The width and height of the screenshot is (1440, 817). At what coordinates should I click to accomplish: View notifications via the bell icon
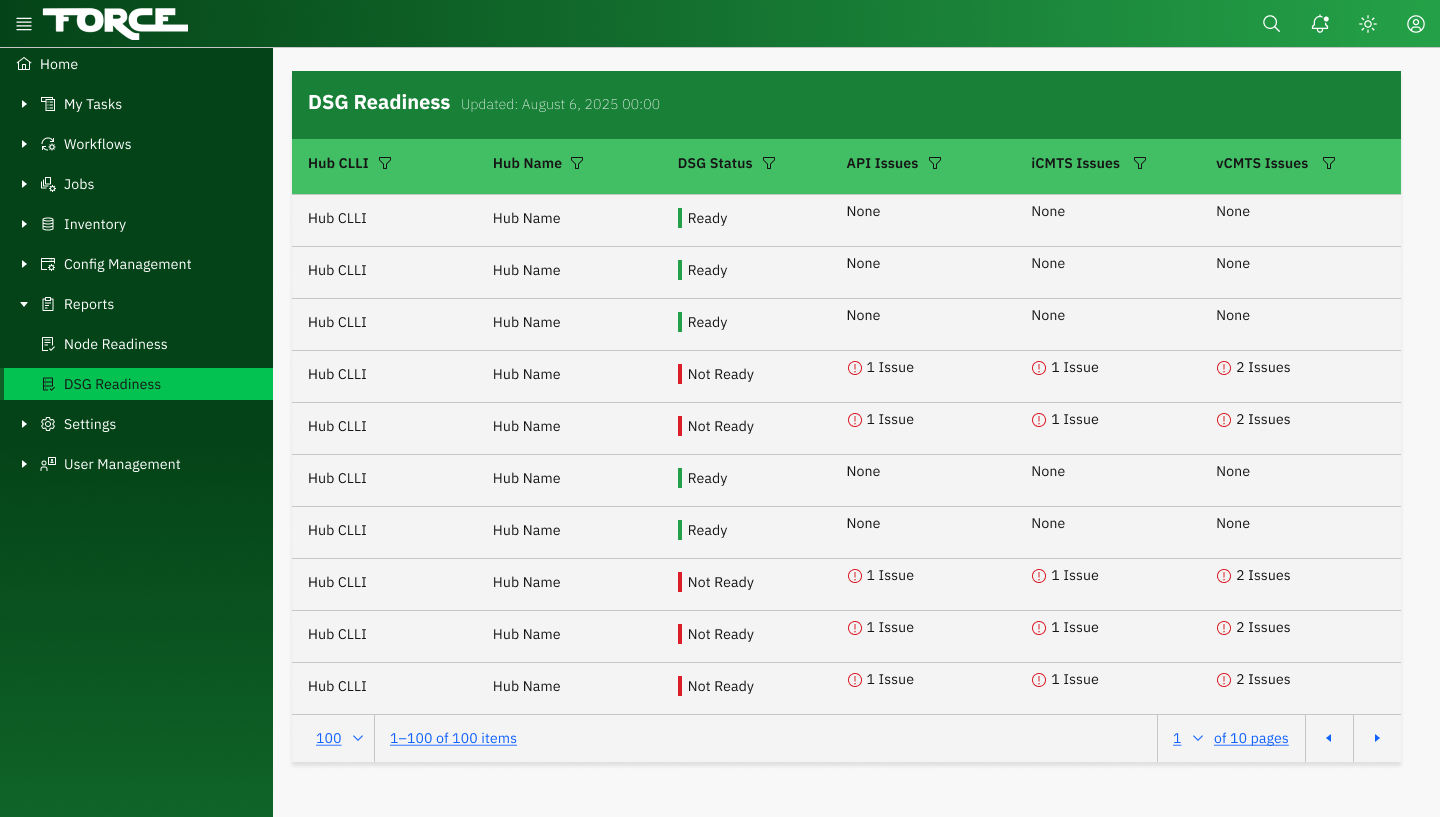pos(1319,23)
